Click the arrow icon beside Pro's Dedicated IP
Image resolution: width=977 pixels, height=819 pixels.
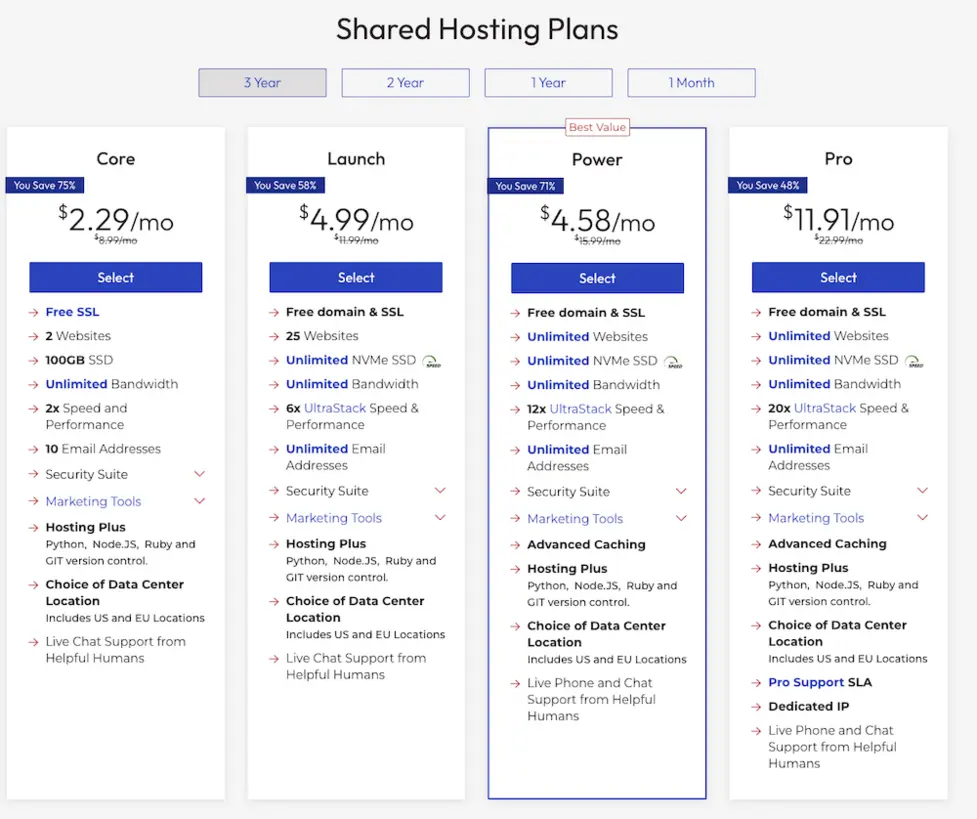click(x=754, y=706)
